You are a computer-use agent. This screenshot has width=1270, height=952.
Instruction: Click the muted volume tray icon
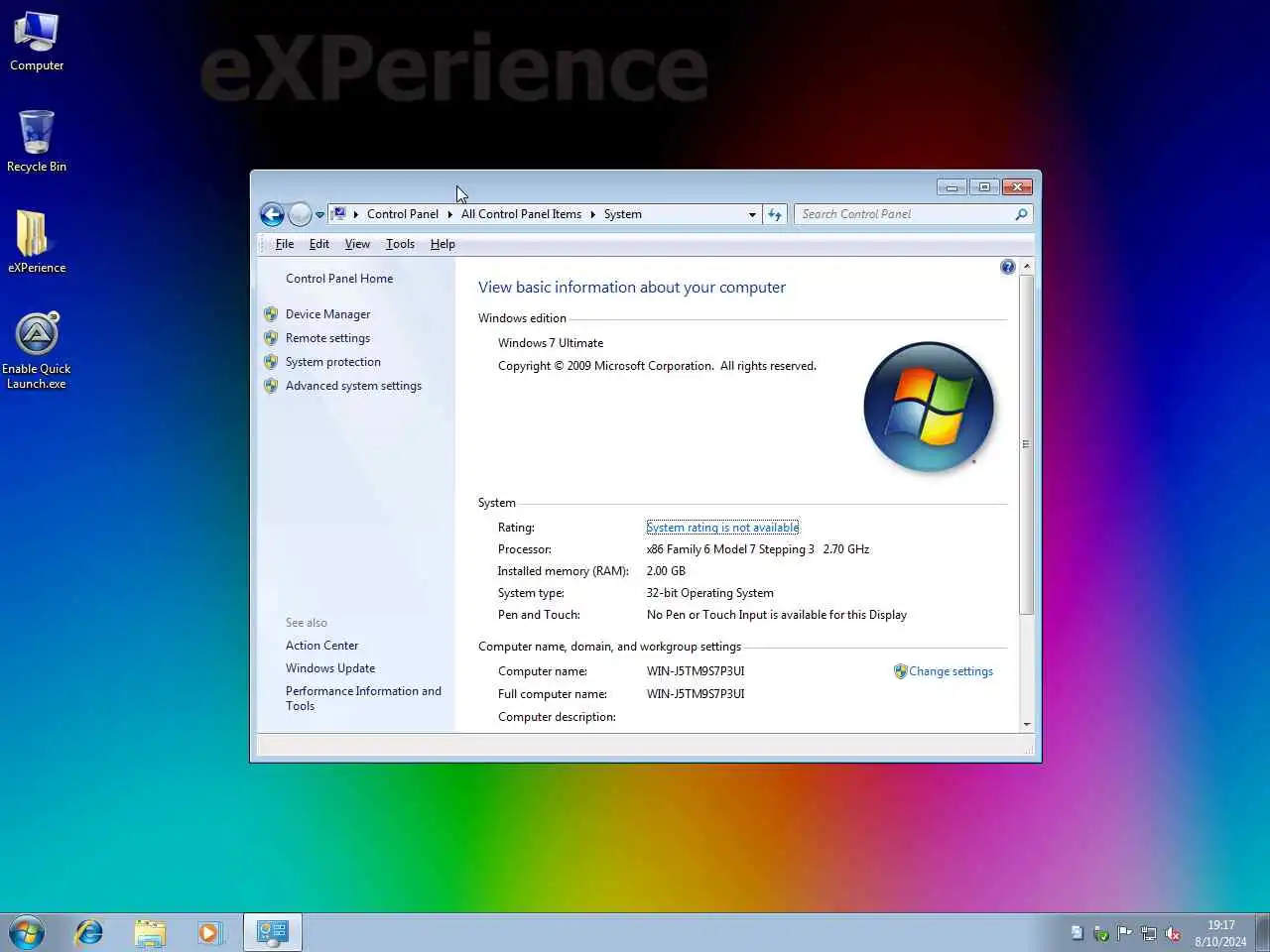pyautogui.click(x=1173, y=933)
